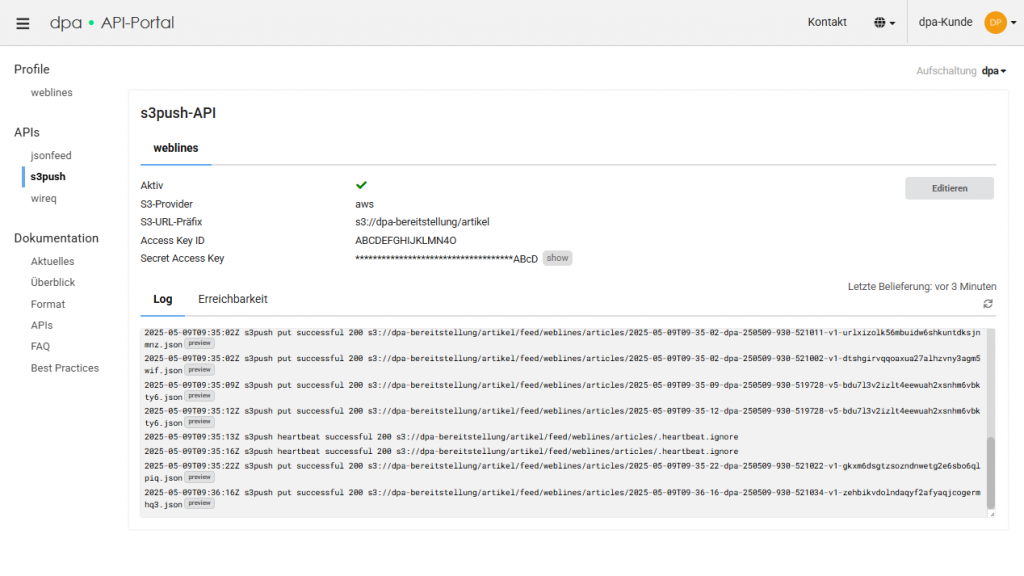Switch to the Erreichbarkeit tab

[232, 299]
